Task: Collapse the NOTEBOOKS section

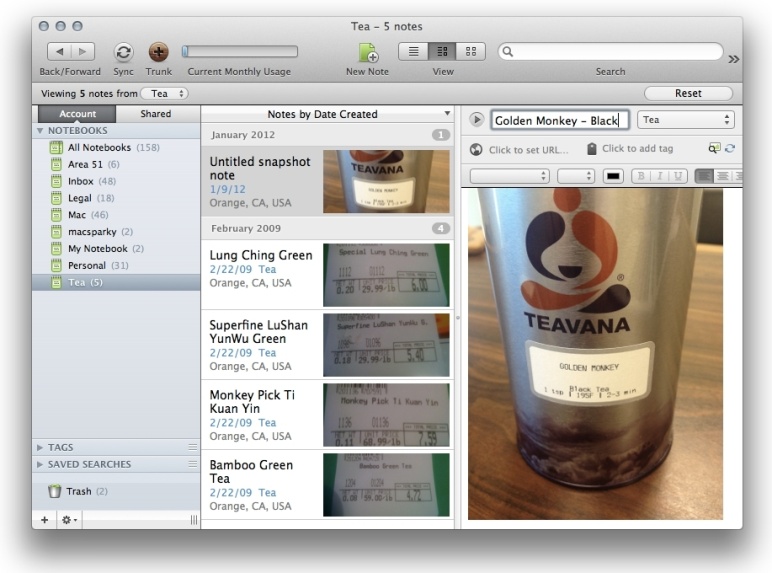Action: coord(40,130)
